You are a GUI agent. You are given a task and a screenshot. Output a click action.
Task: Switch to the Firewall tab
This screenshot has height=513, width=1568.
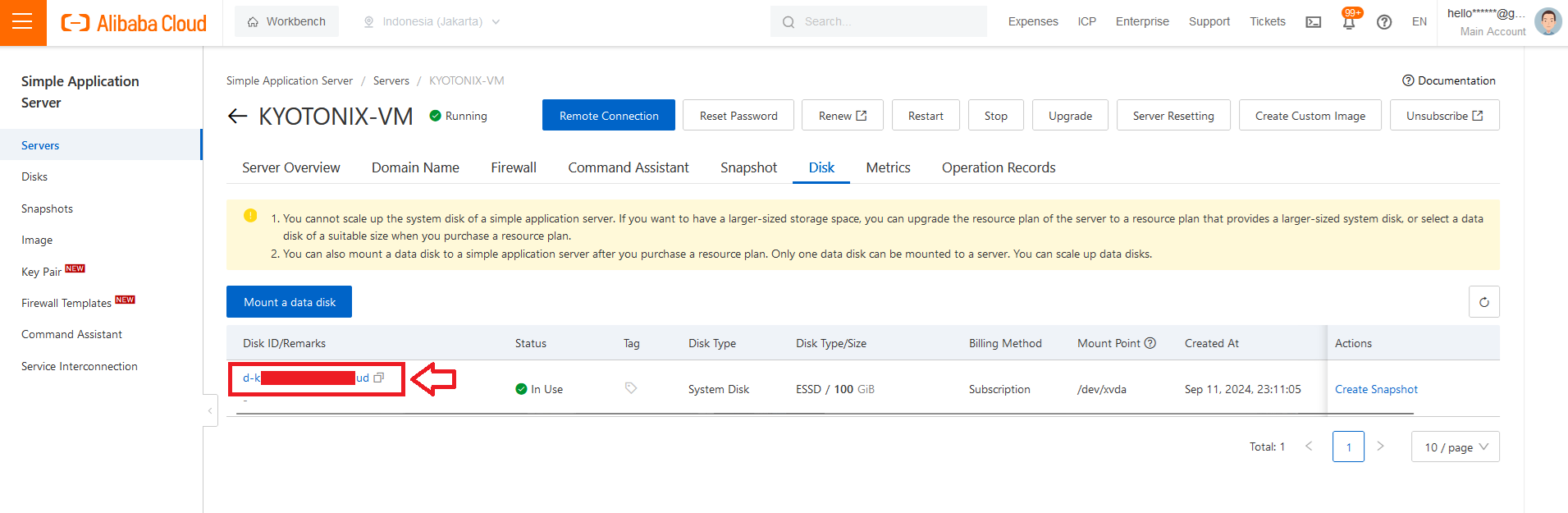click(514, 167)
